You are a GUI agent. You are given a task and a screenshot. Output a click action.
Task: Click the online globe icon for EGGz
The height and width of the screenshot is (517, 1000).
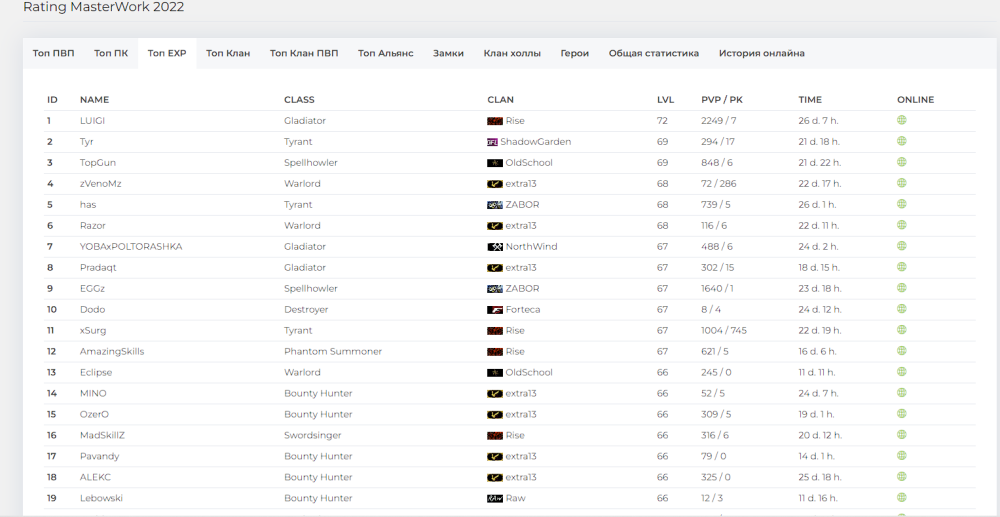pos(902,288)
